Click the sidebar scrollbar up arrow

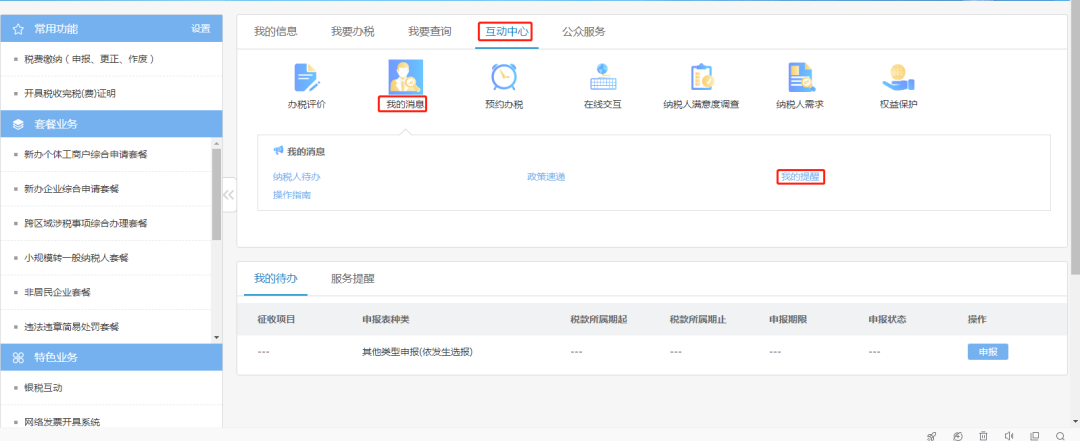tap(216, 143)
